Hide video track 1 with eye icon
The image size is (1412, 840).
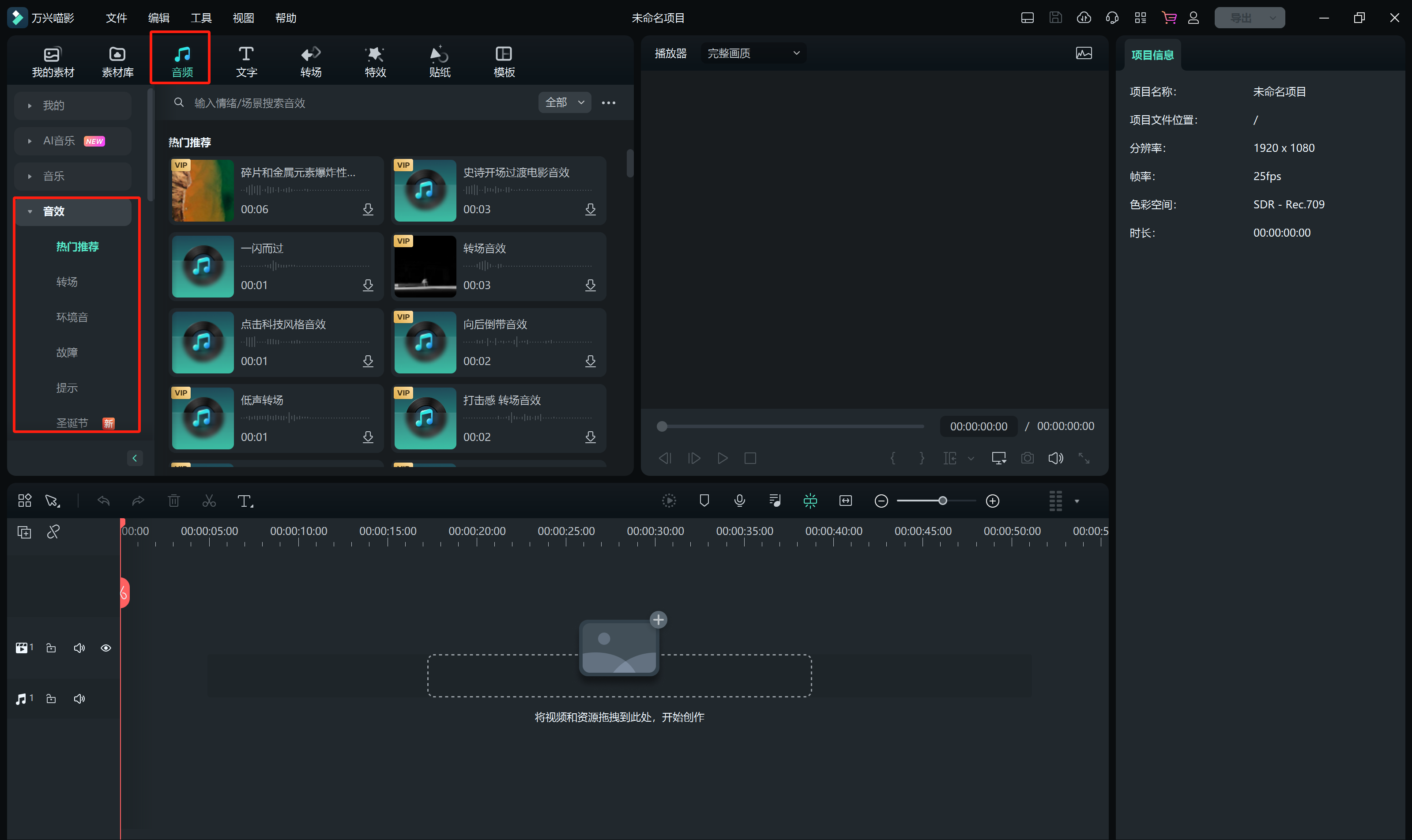coord(106,648)
